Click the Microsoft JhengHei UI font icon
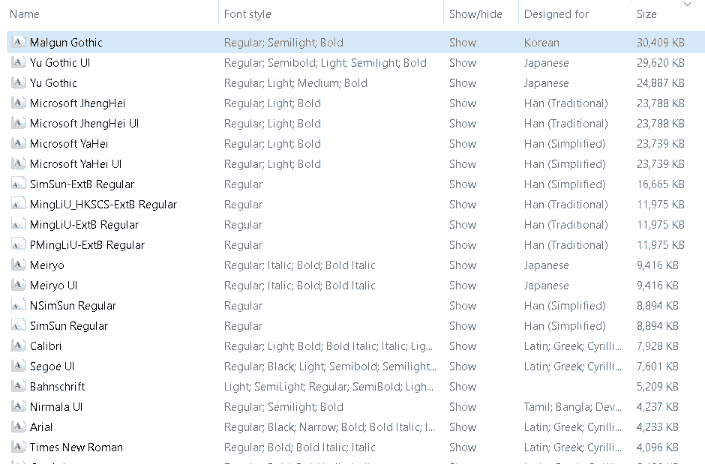This screenshot has width=705, height=464. point(18,123)
